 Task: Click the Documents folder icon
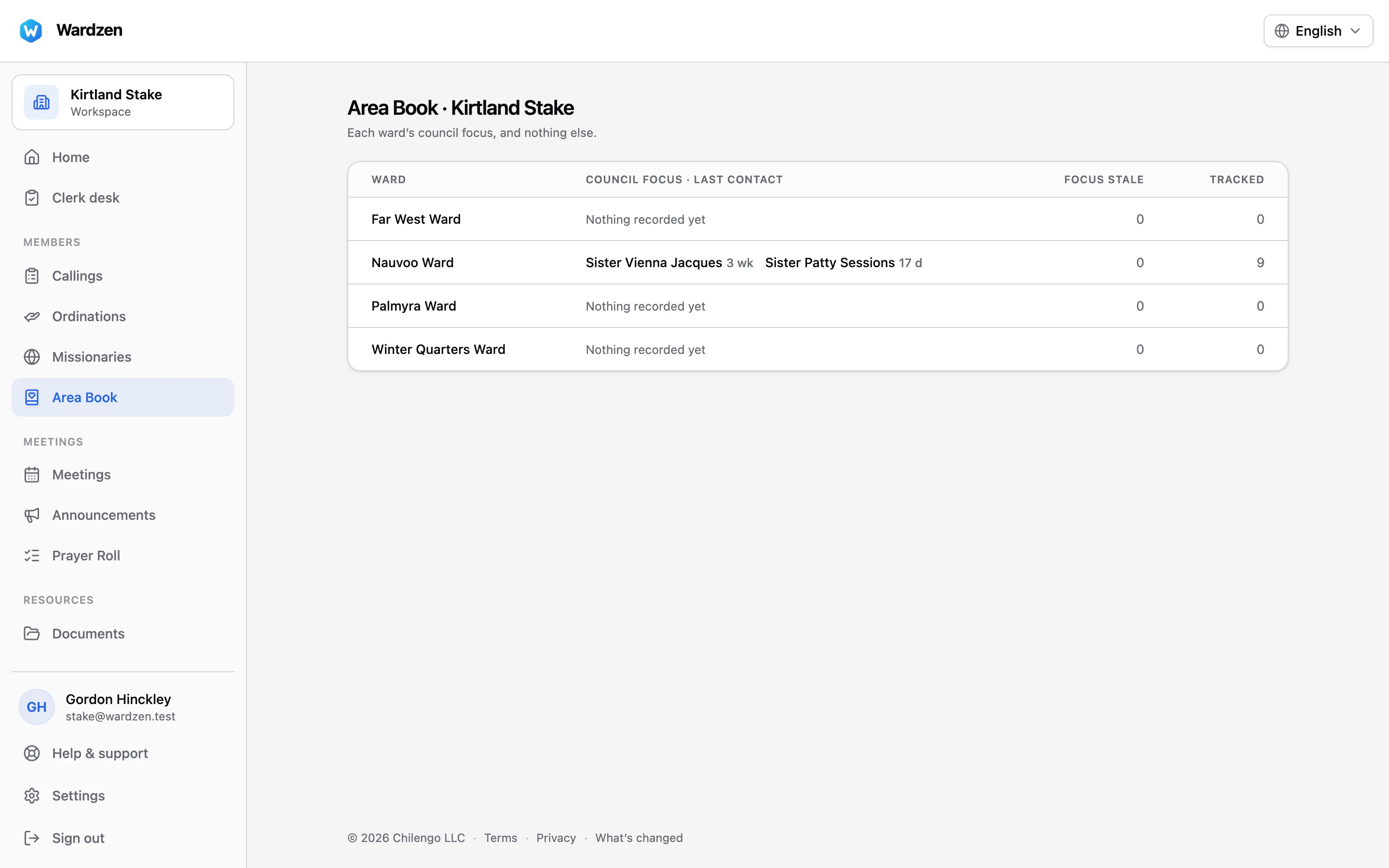31,633
